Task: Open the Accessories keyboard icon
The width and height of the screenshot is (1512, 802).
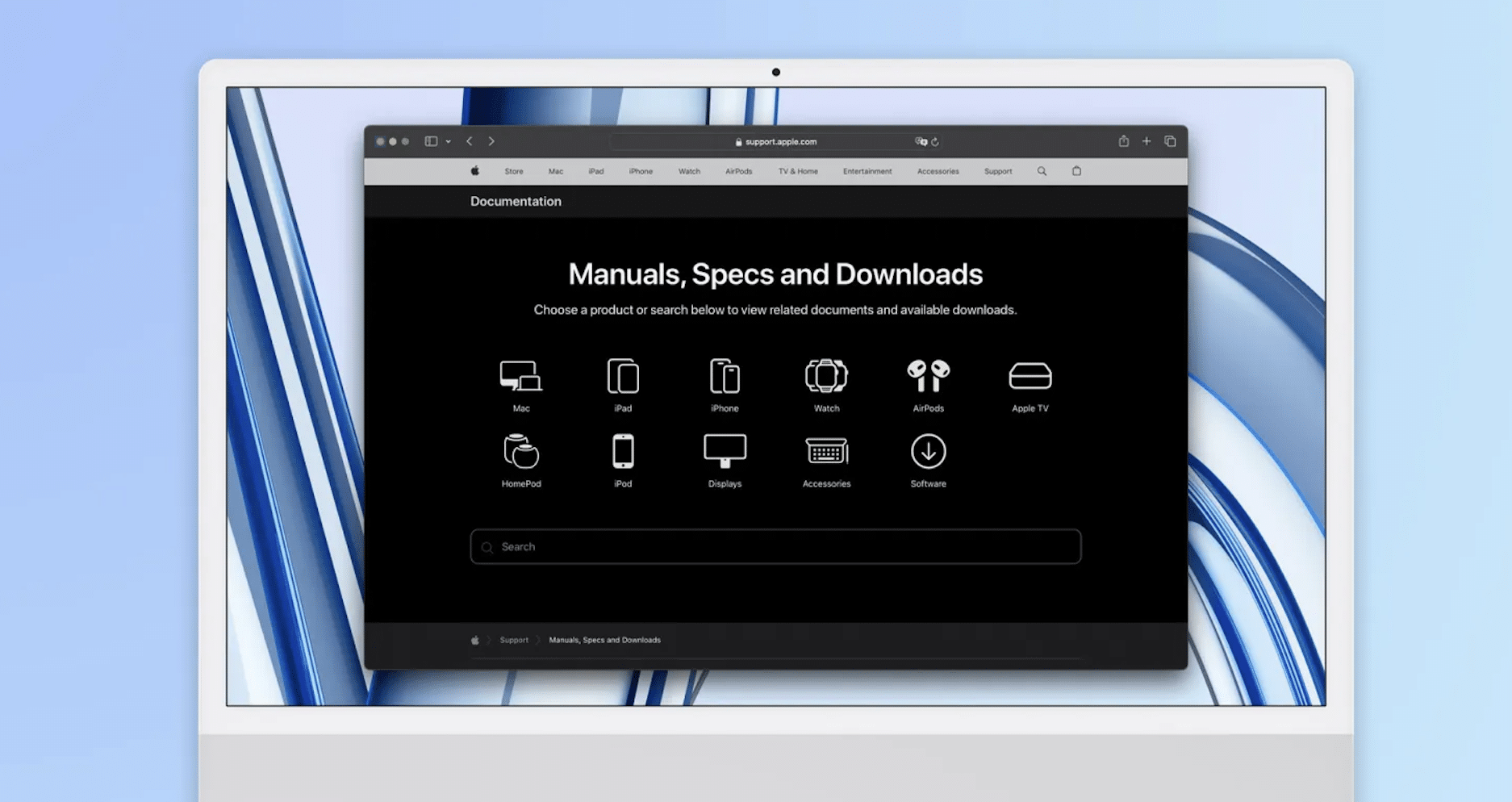Action: point(826,452)
